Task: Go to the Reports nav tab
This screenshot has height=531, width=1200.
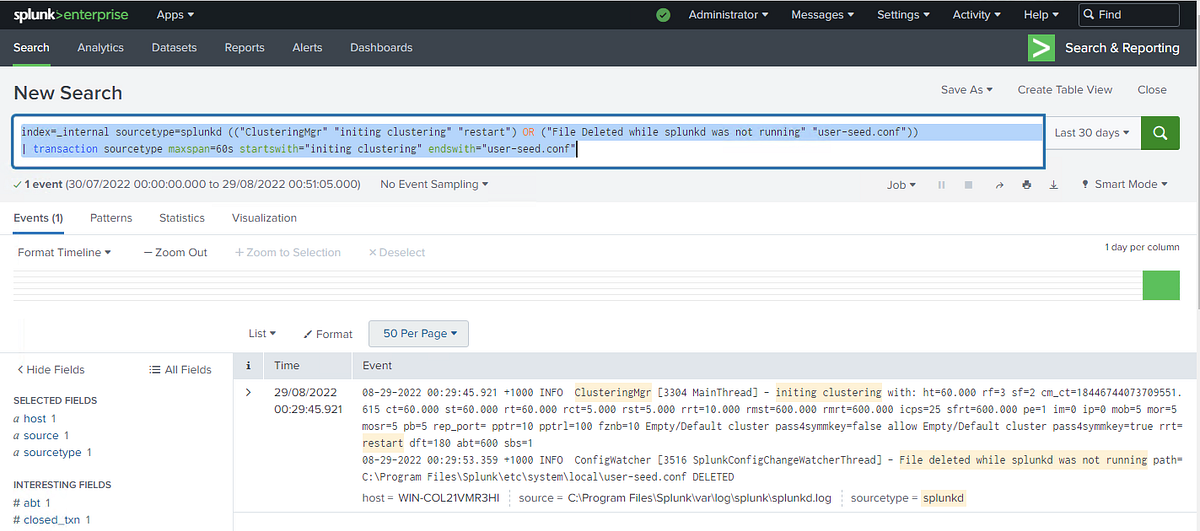Action: click(x=245, y=48)
